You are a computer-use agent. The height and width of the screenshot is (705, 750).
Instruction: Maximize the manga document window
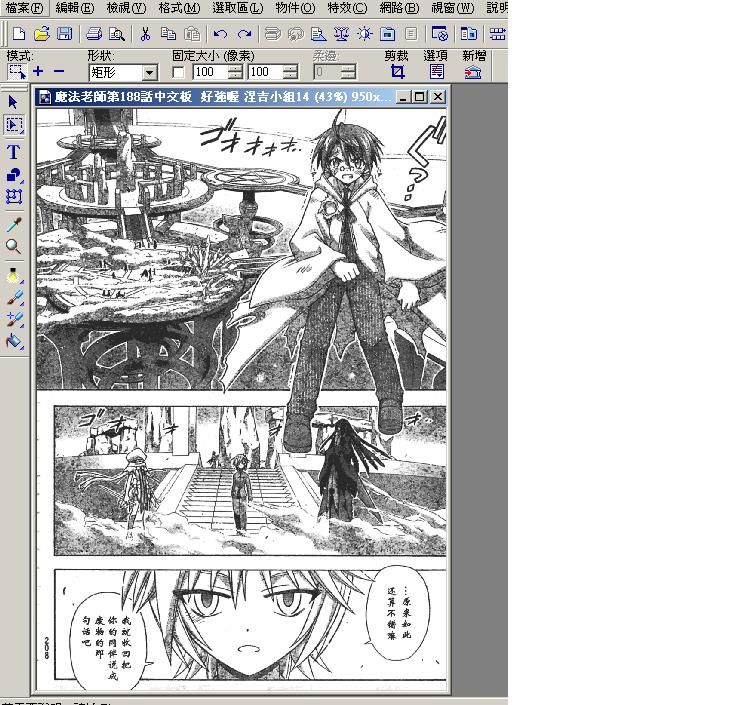pos(419,97)
